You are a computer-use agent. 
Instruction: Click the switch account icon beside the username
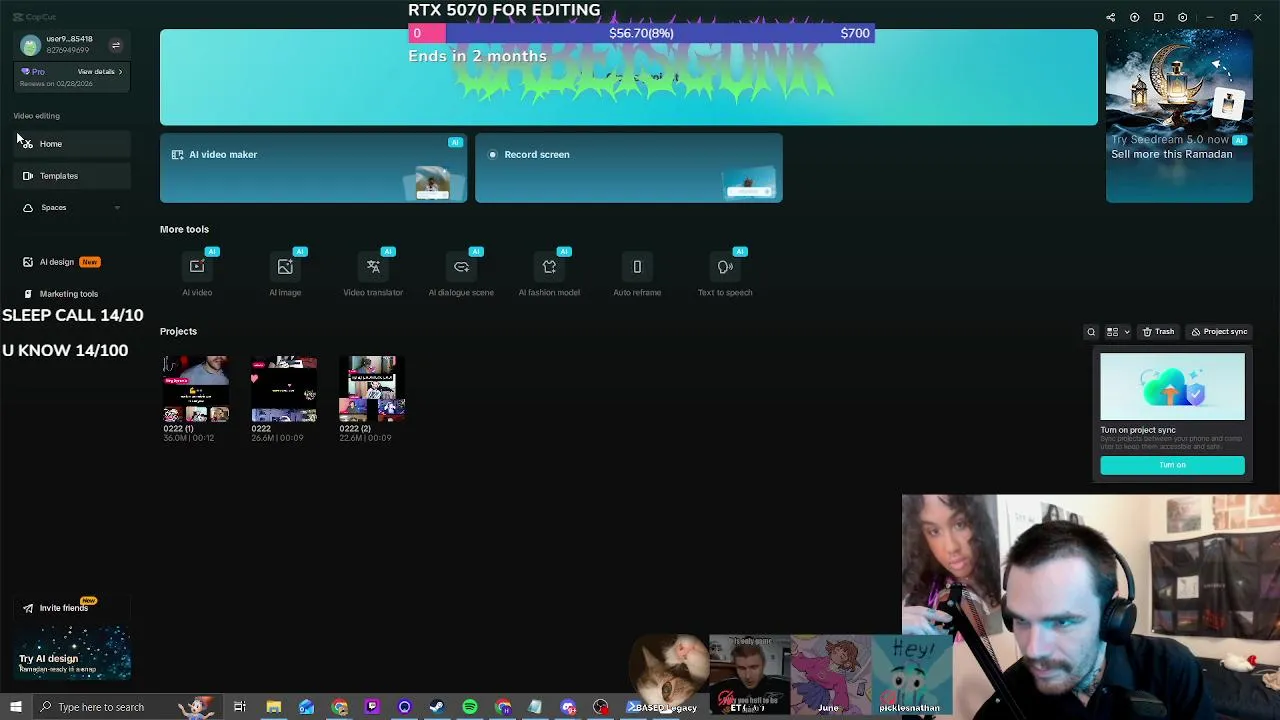click(x=116, y=45)
